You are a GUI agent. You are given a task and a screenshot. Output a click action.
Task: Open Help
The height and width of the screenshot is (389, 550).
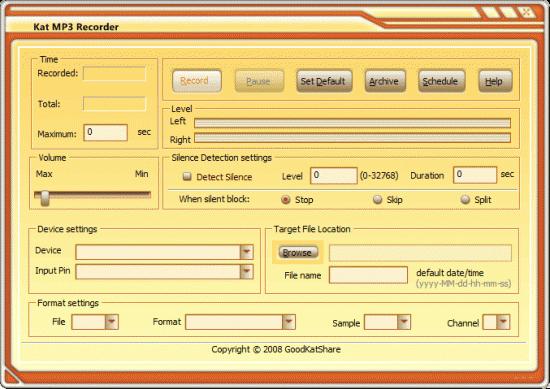[495, 81]
